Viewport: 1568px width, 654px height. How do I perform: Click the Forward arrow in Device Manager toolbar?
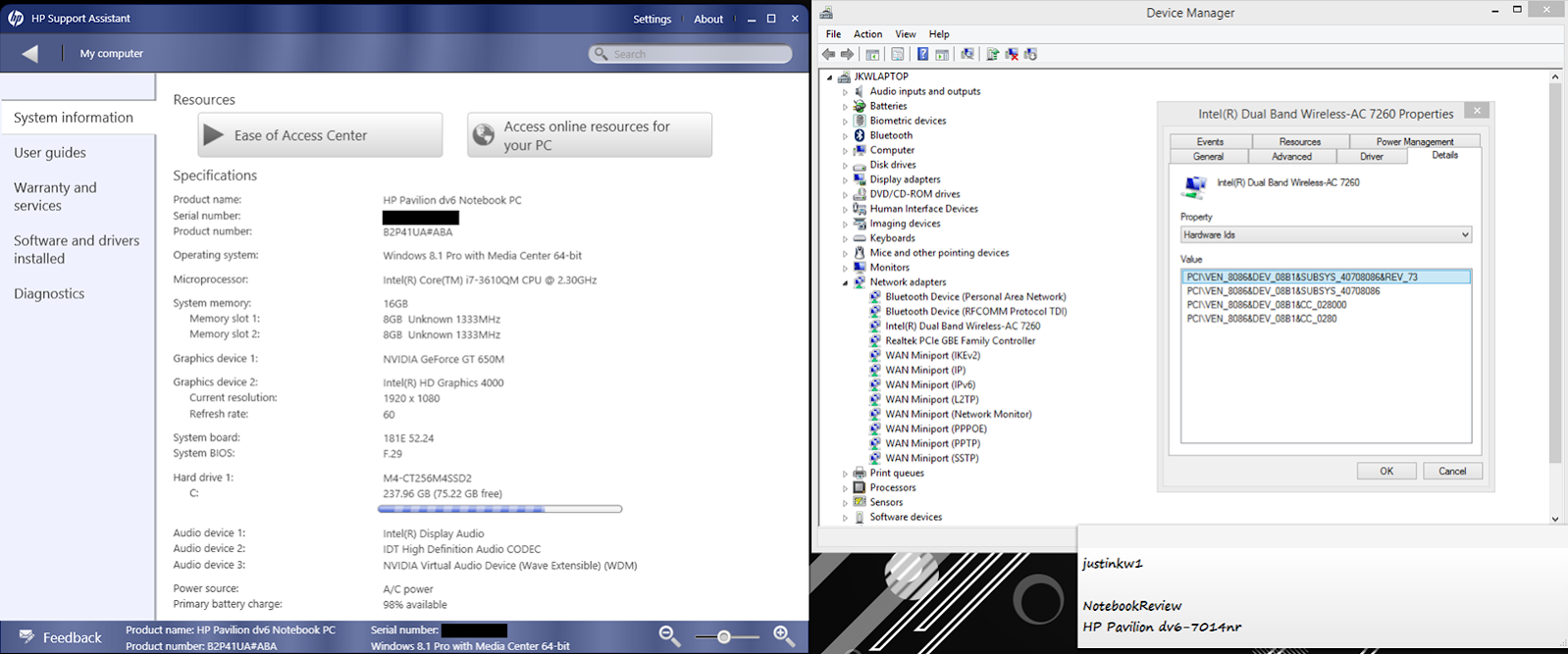pyautogui.click(x=848, y=54)
